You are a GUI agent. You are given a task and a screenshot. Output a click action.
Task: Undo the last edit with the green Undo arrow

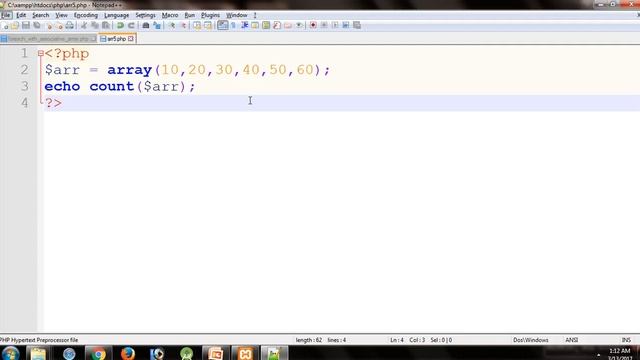point(120,25)
